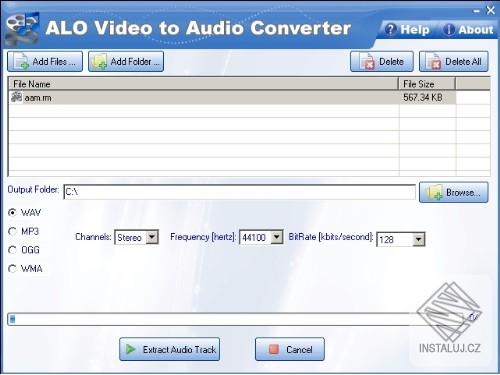Focus the Output Folder path field

[239, 192]
